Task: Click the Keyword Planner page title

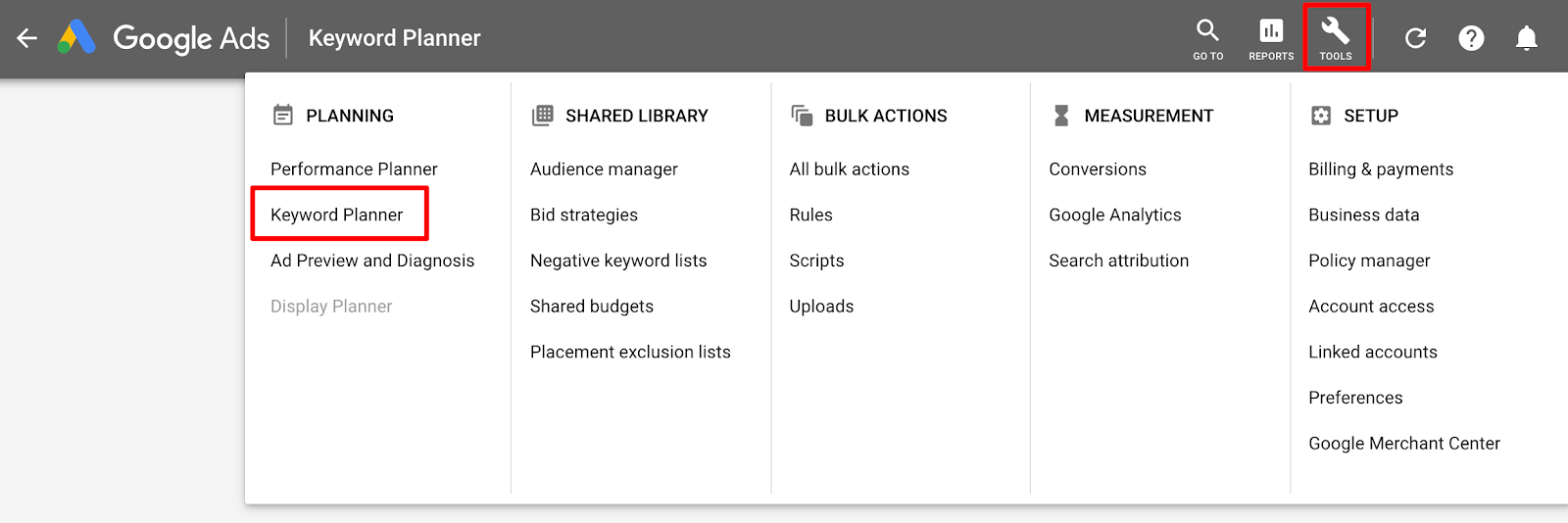Action: (x=395, y=38)
